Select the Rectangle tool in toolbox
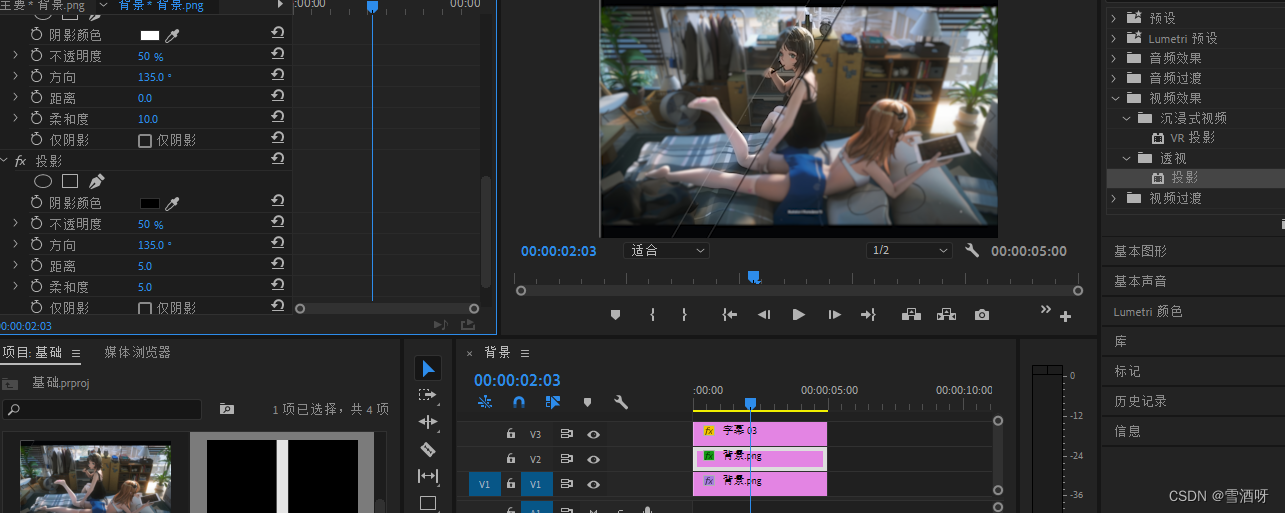Image resolution: width=1285 pixels, height=513 pixels. click(428, 502)
